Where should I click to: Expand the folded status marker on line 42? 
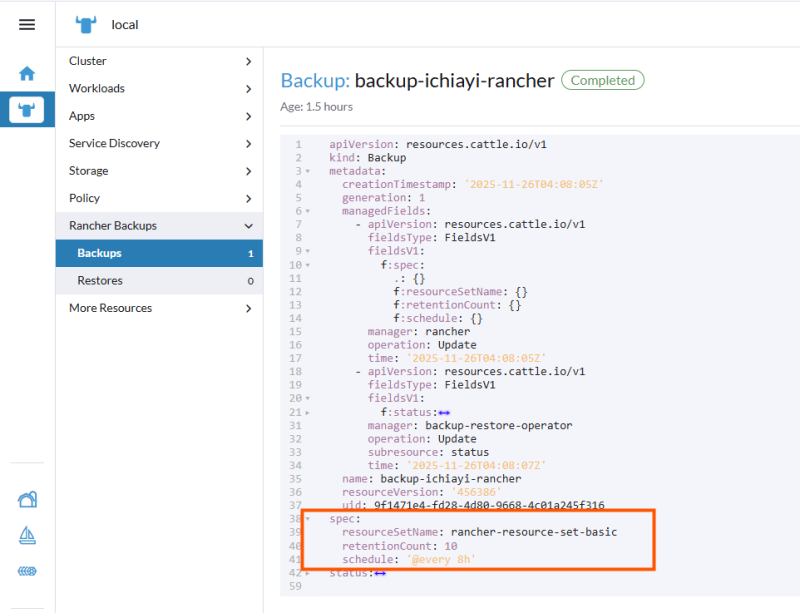coord(380,574)
